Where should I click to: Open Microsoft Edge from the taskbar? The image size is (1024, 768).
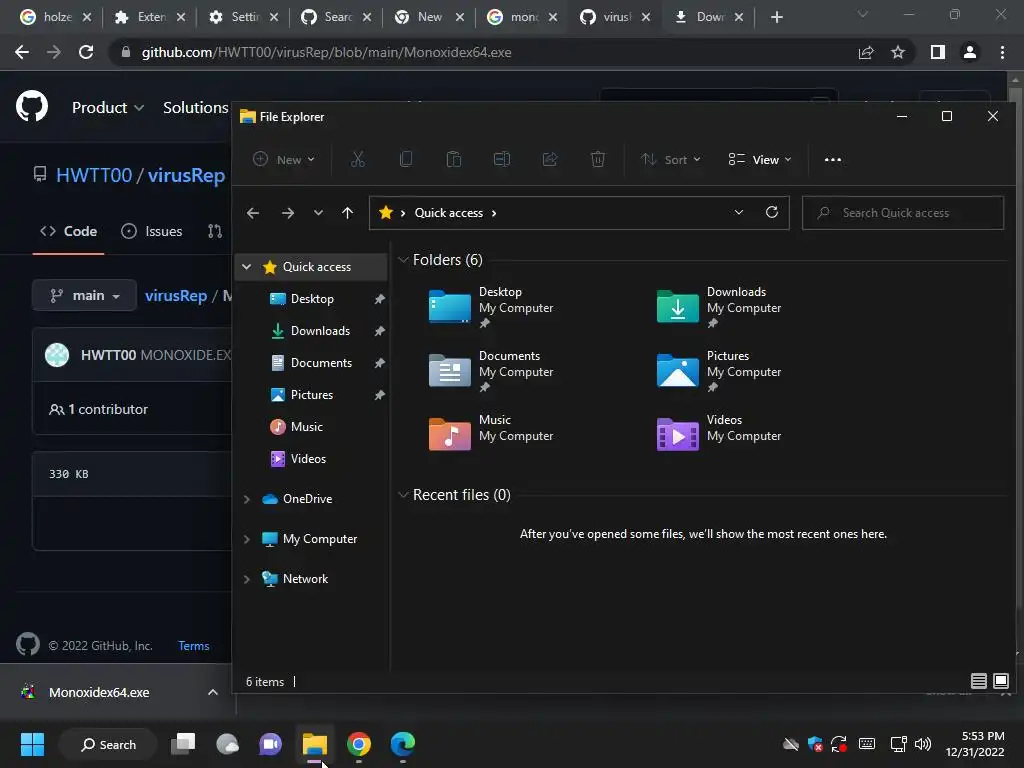(x=402, y=744)
